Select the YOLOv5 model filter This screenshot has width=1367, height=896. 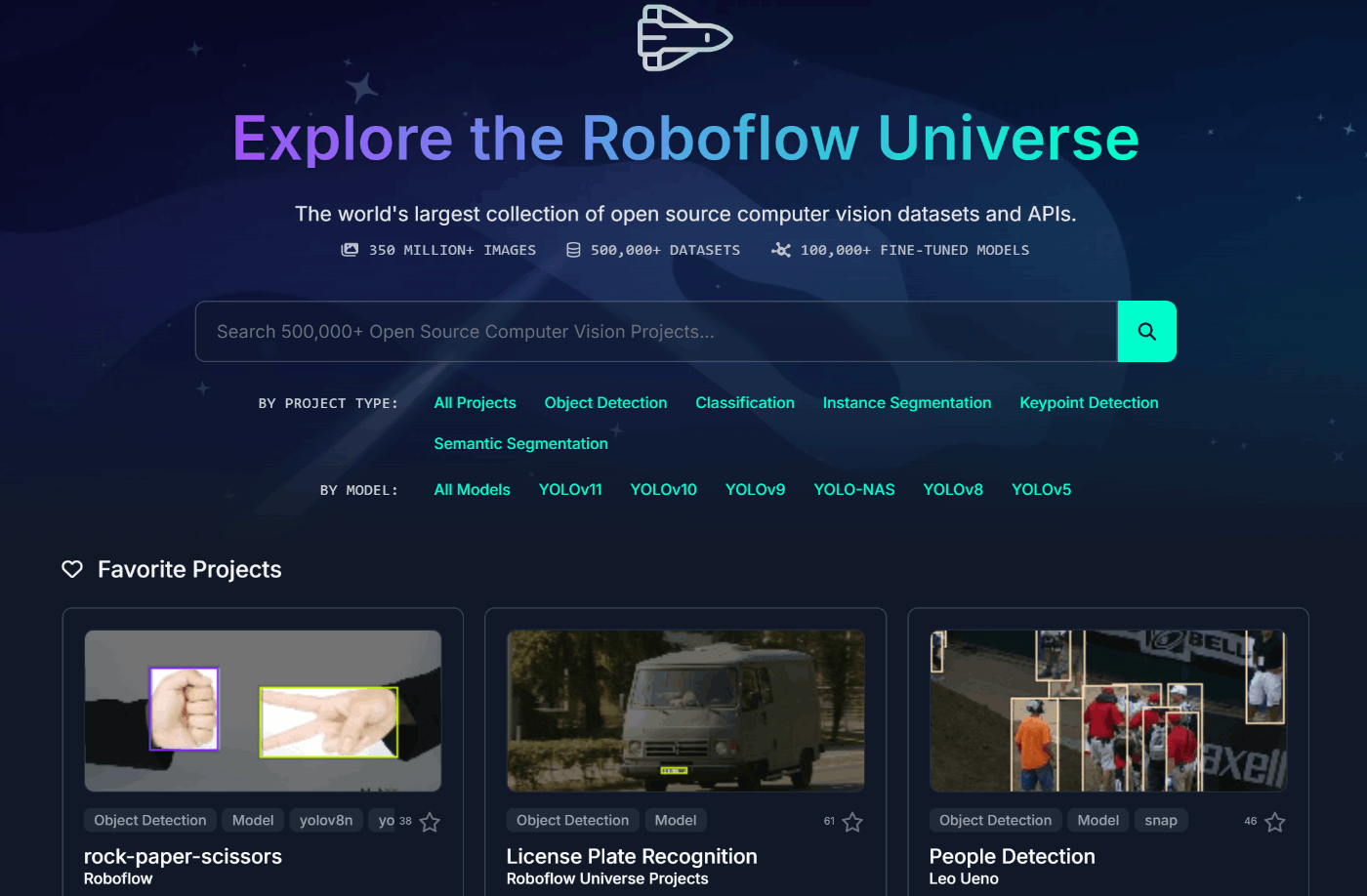(x=1041, y=490)
